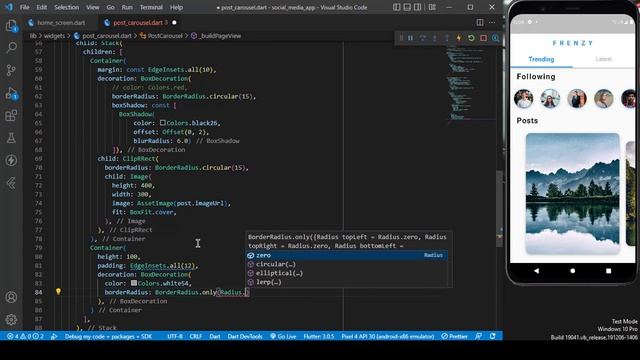This screenshot has width=640, height=360.
Task: Click Flutter: 3.0.5 version status item
Action: coord(319,336)
